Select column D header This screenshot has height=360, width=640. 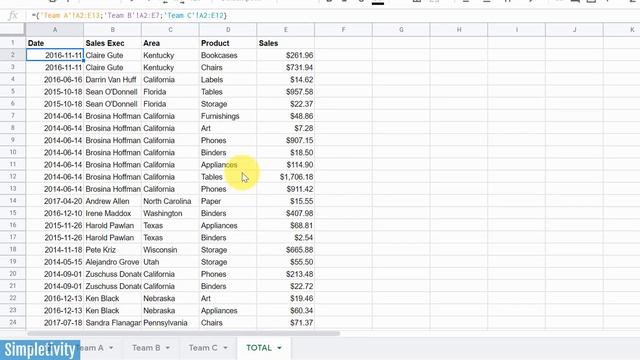point(228,30)
